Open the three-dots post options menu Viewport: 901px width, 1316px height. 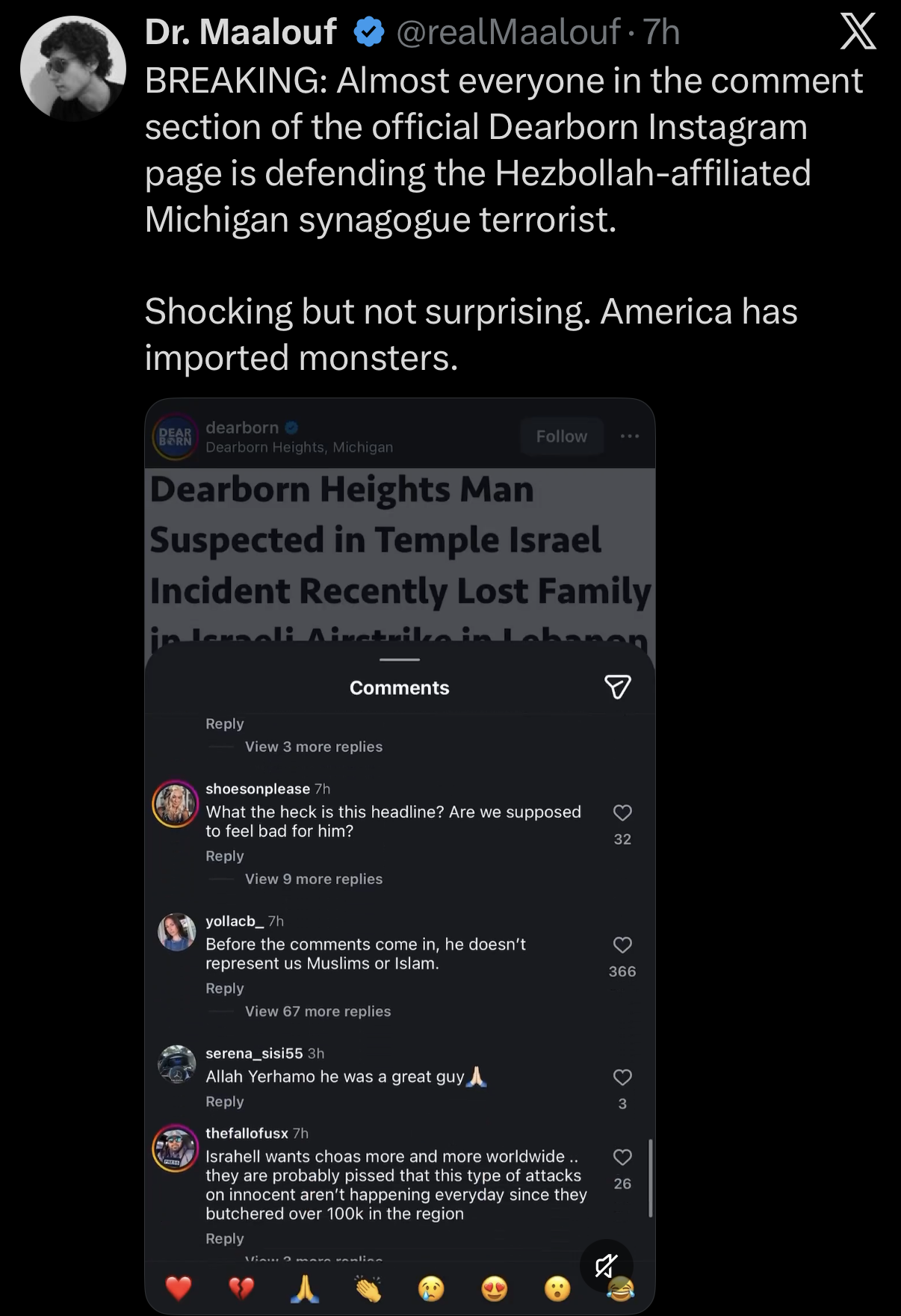(629, 436)
